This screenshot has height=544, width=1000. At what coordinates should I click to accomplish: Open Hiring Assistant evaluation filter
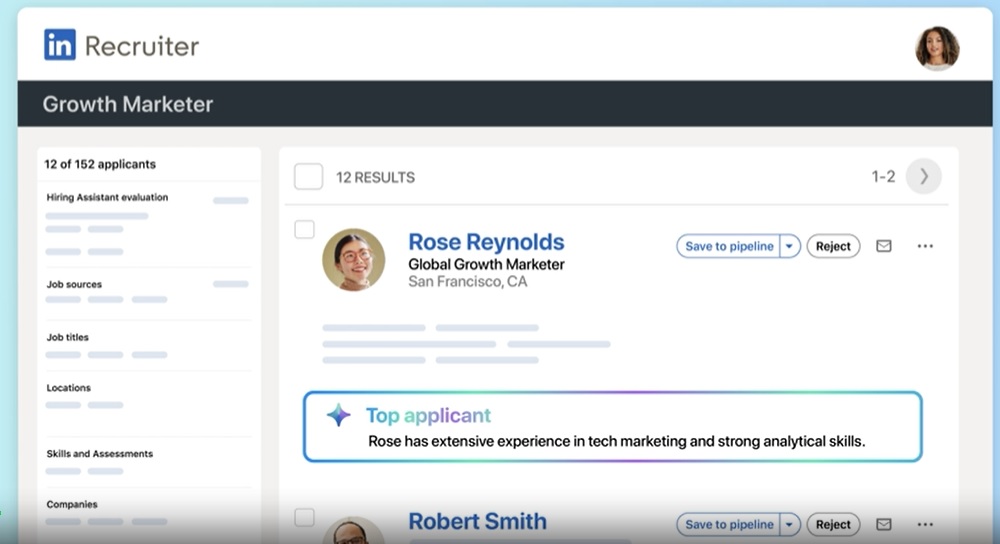[107, 197]
